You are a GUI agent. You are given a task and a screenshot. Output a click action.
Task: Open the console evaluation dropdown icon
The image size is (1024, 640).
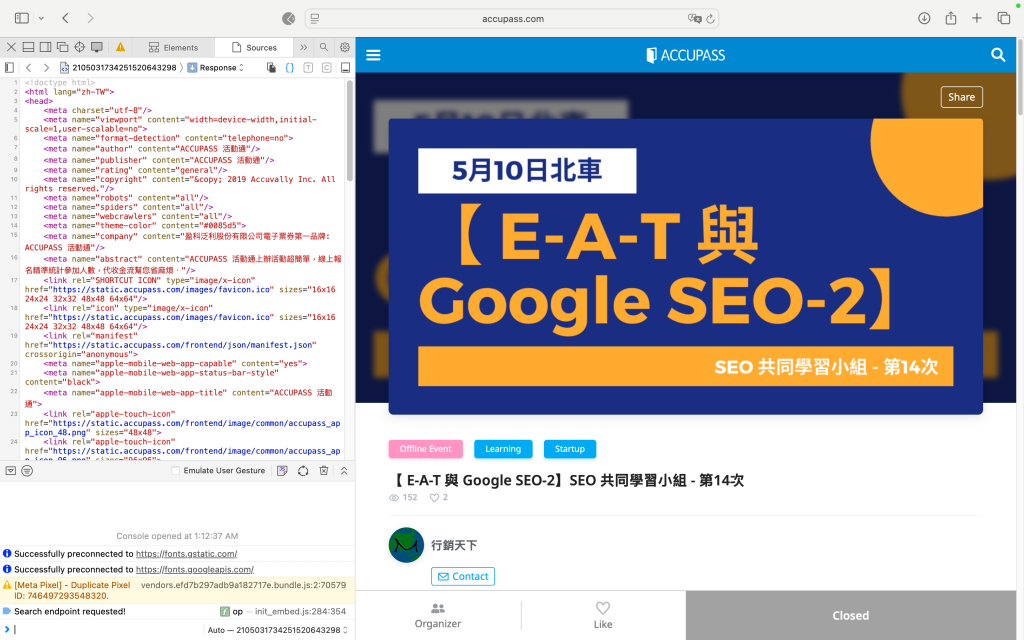[x=10, y=470]
